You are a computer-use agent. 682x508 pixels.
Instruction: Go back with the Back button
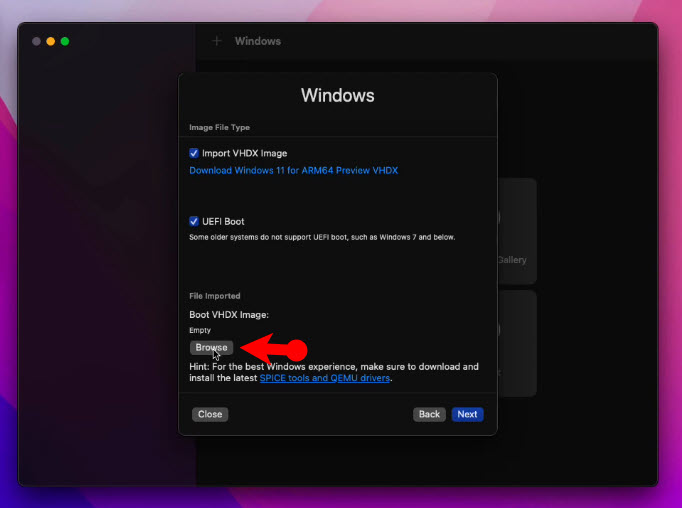pos(429,414)
